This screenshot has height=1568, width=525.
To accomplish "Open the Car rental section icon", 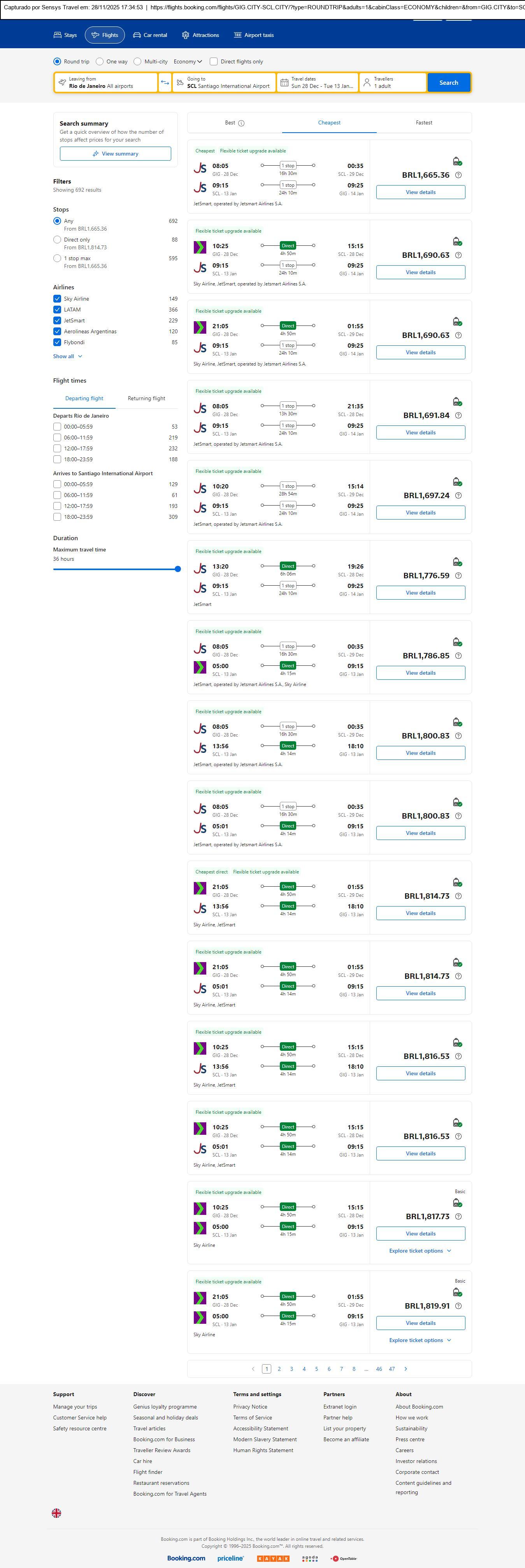I will tap(137, 35).
